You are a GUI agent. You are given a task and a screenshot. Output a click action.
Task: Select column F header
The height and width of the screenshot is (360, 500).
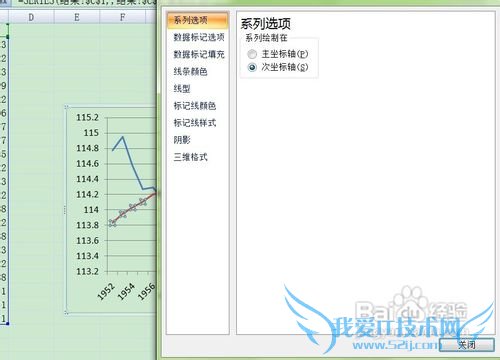(x=123, y=17)
